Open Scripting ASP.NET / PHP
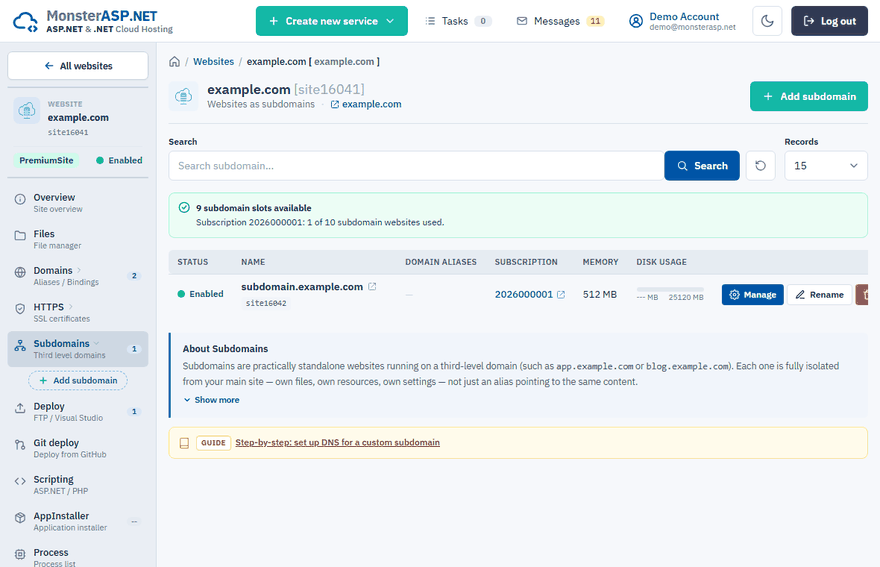This screenshot has height=567, width=880. (78, 484)
